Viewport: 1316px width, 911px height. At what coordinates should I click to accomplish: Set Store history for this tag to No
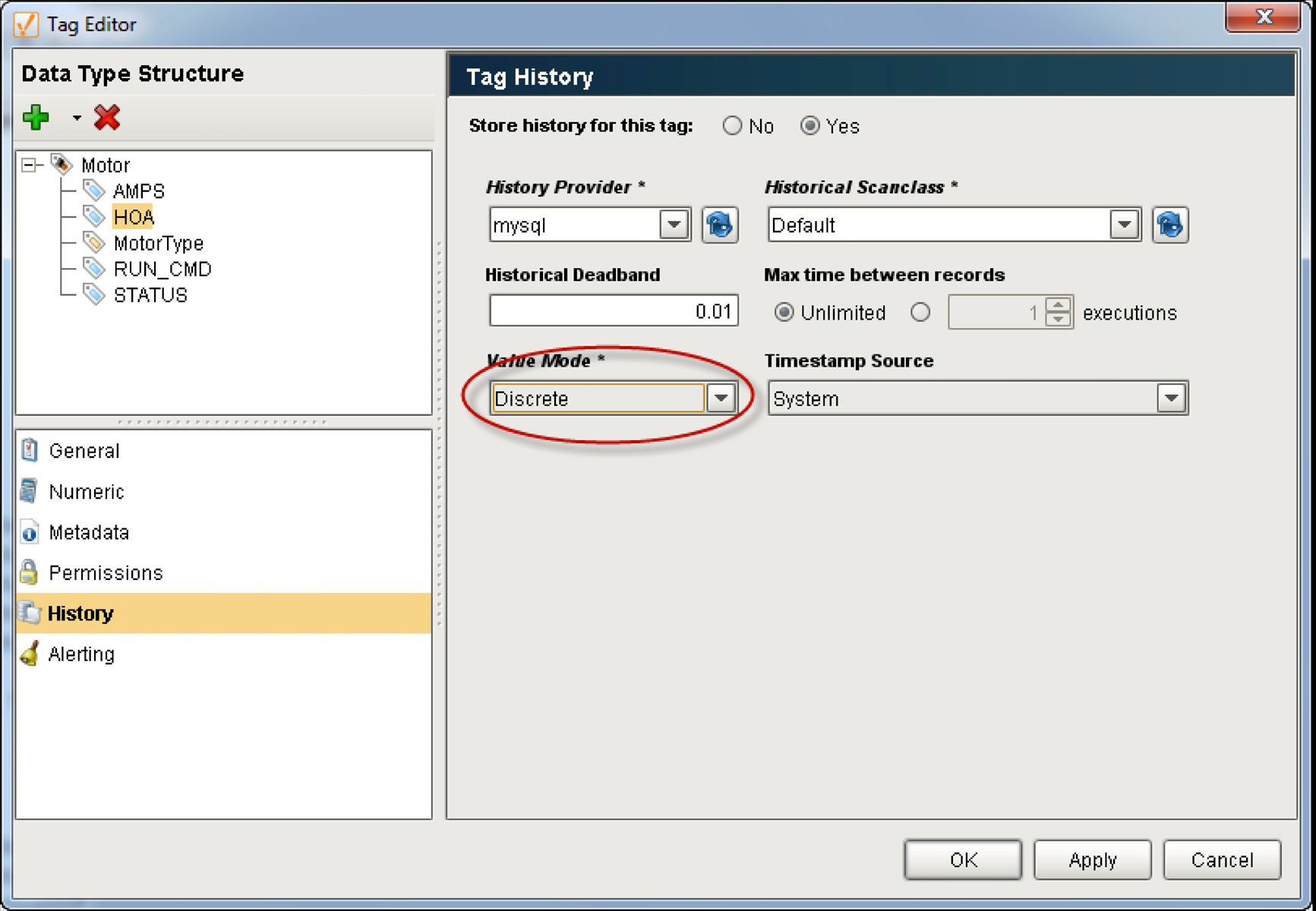733,126
